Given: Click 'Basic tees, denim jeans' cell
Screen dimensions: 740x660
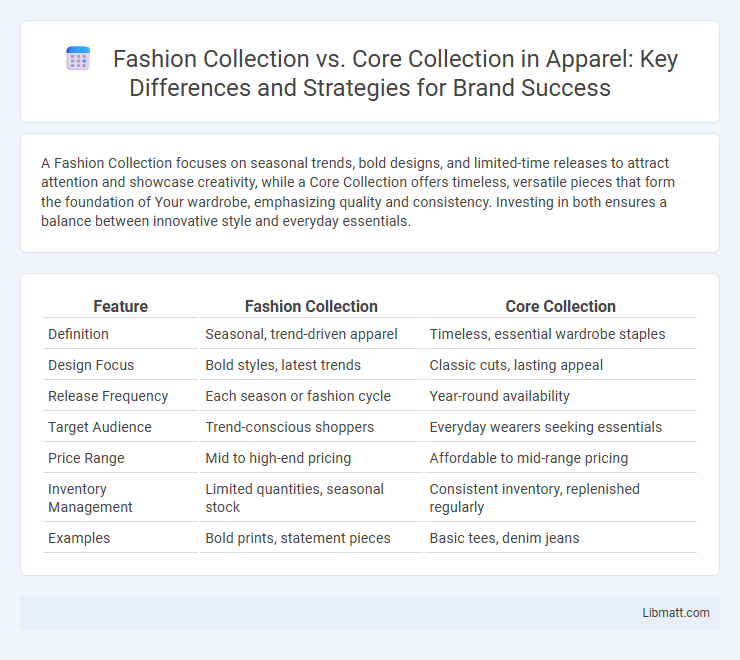Looking at the screenshot, I should tap(504, 538).
